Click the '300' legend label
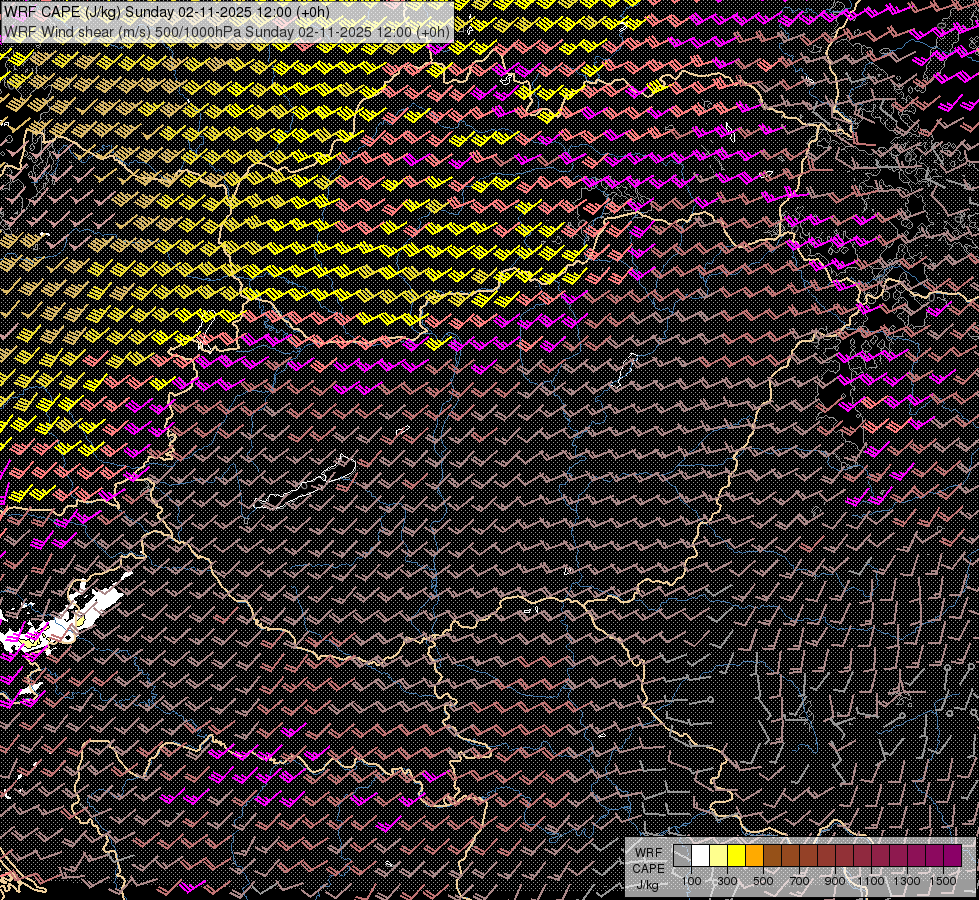This screenshot has width=979, height=900. tap(727, 881)
